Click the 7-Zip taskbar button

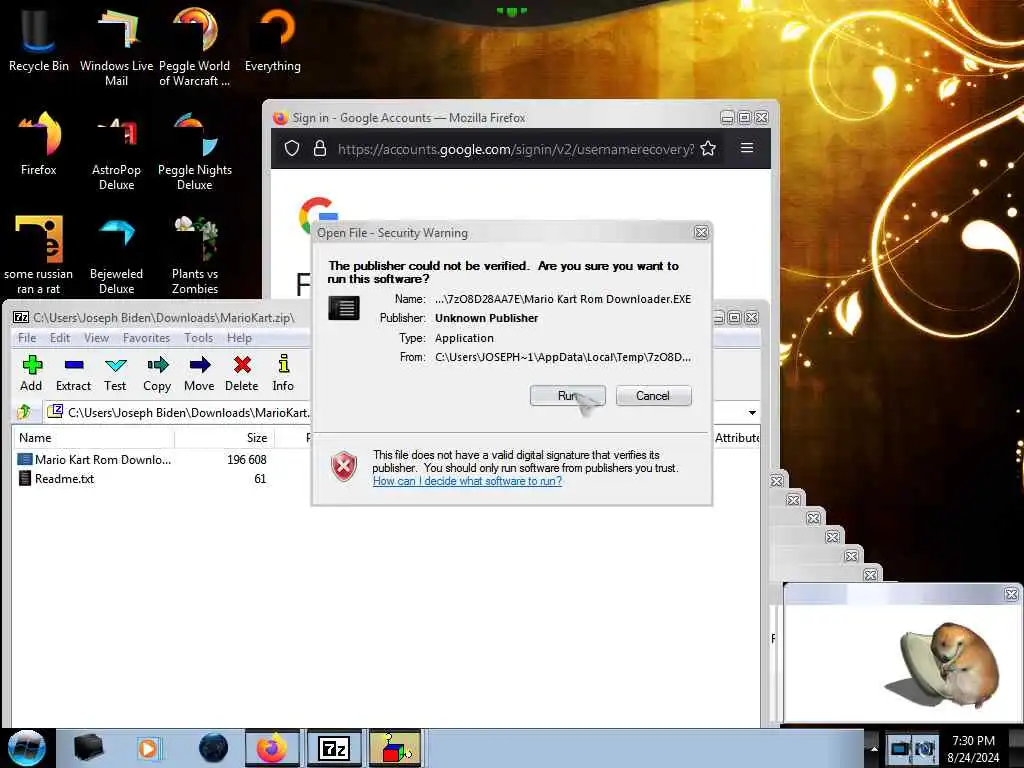point(334,748)
